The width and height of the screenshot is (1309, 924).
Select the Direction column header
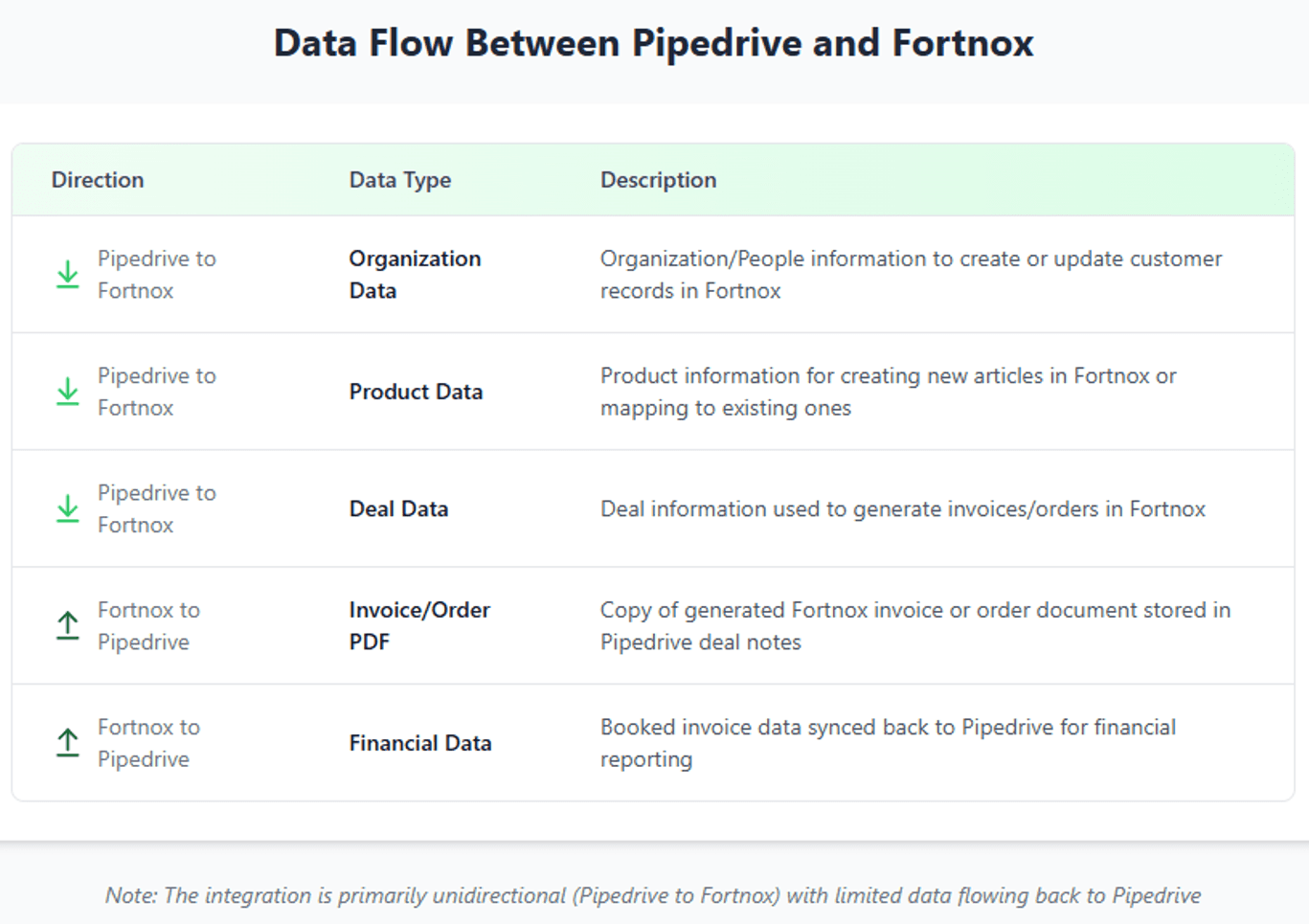tap(98, 180)
